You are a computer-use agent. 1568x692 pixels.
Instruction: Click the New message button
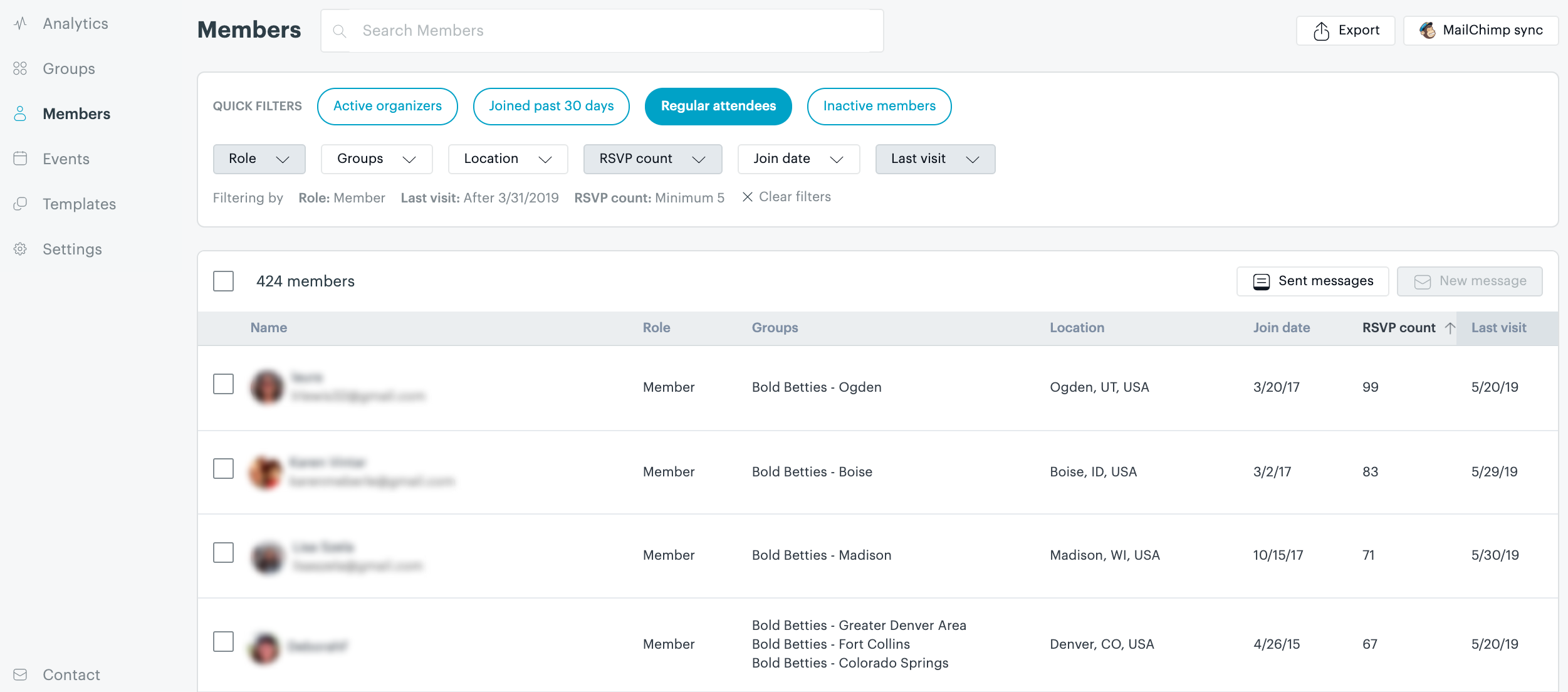[1470, 281]
